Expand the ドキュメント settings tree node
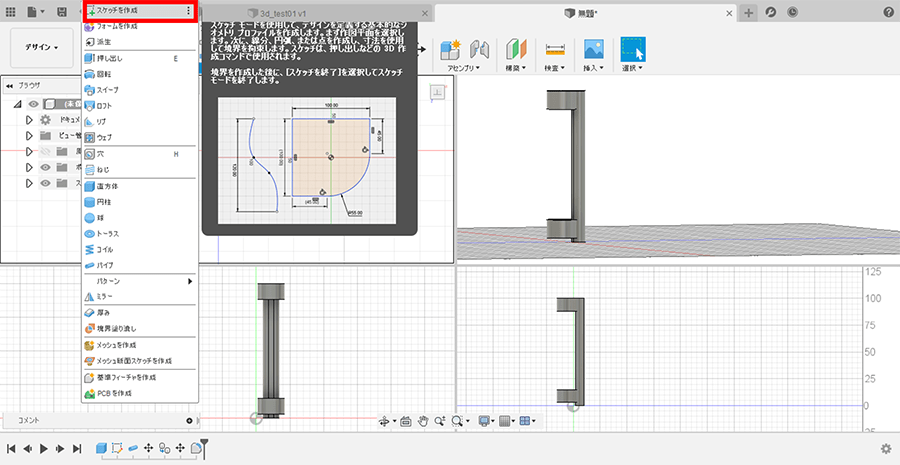 29,119
